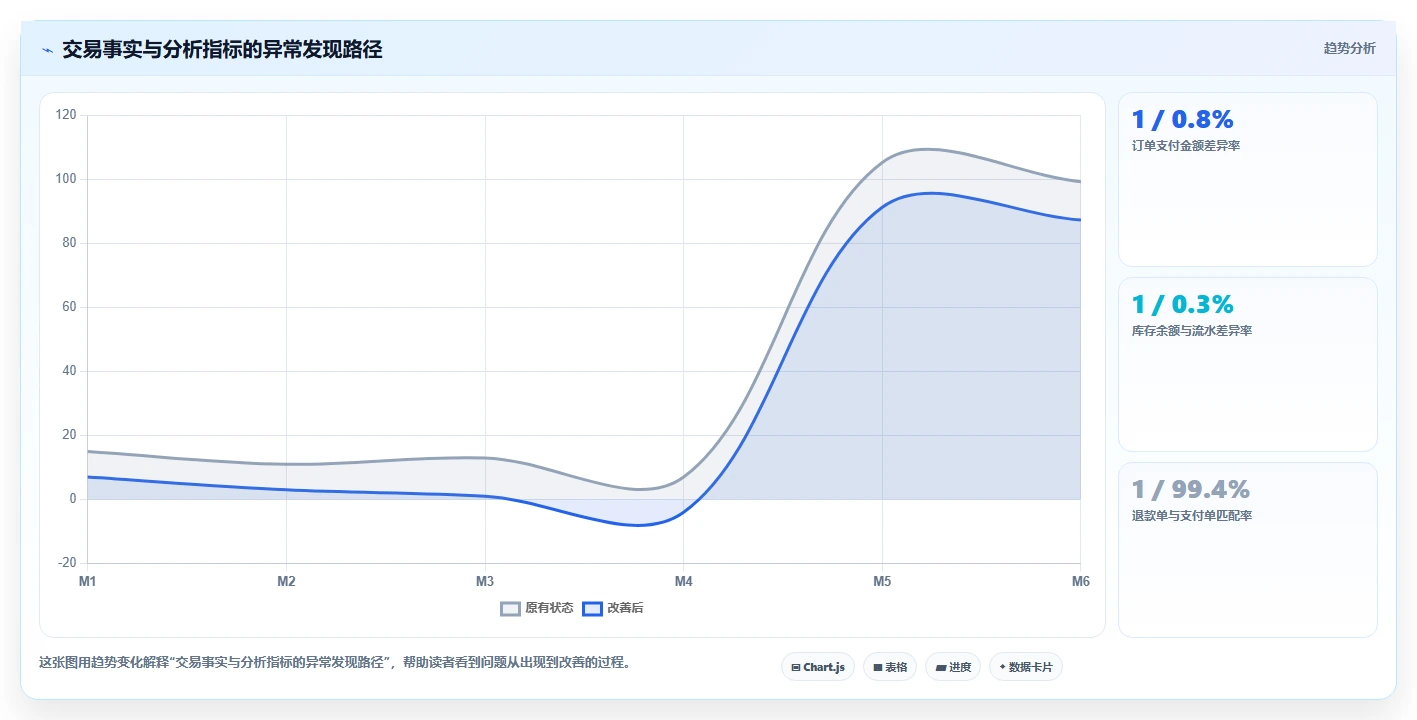Viewport: 1417px width, 720px height.
Task: Click the 80 y-axis label
Action: (x=69, y=243)
